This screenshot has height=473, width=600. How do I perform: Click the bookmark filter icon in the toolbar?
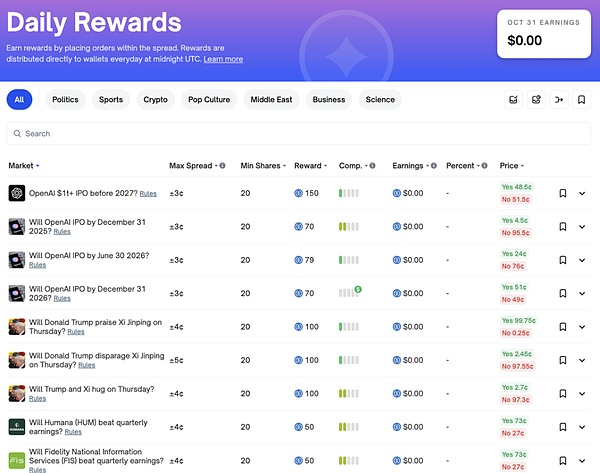coord(582,100)
